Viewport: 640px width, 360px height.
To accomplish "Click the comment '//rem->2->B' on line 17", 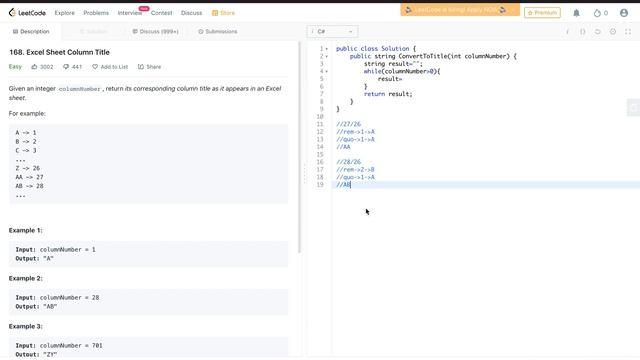I will [x=355, y=169].
